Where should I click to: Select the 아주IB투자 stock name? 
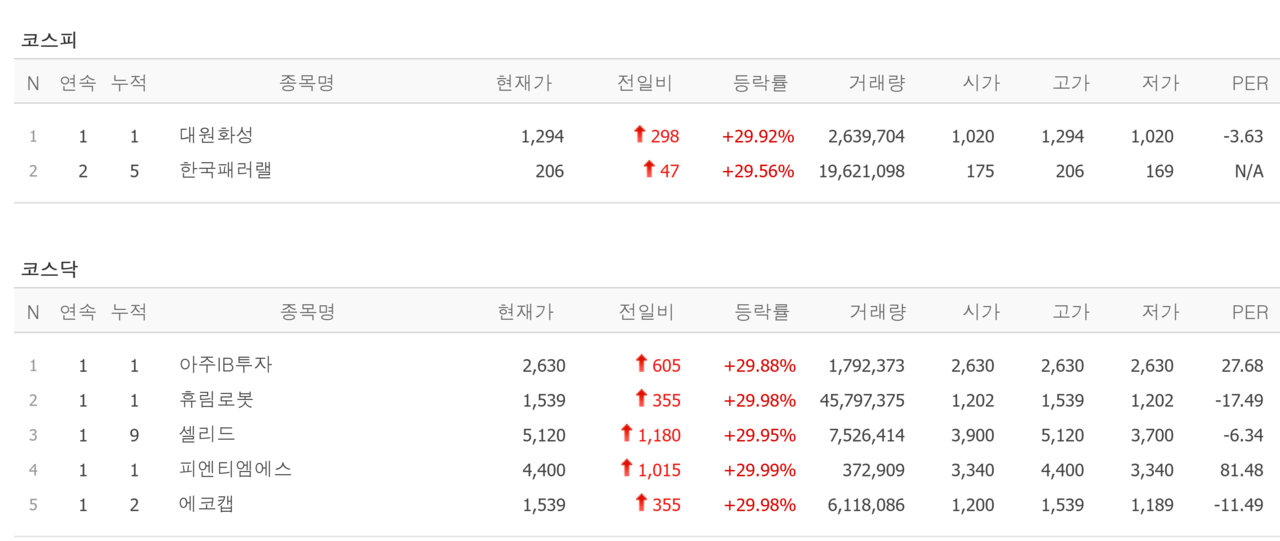[226, 365]
